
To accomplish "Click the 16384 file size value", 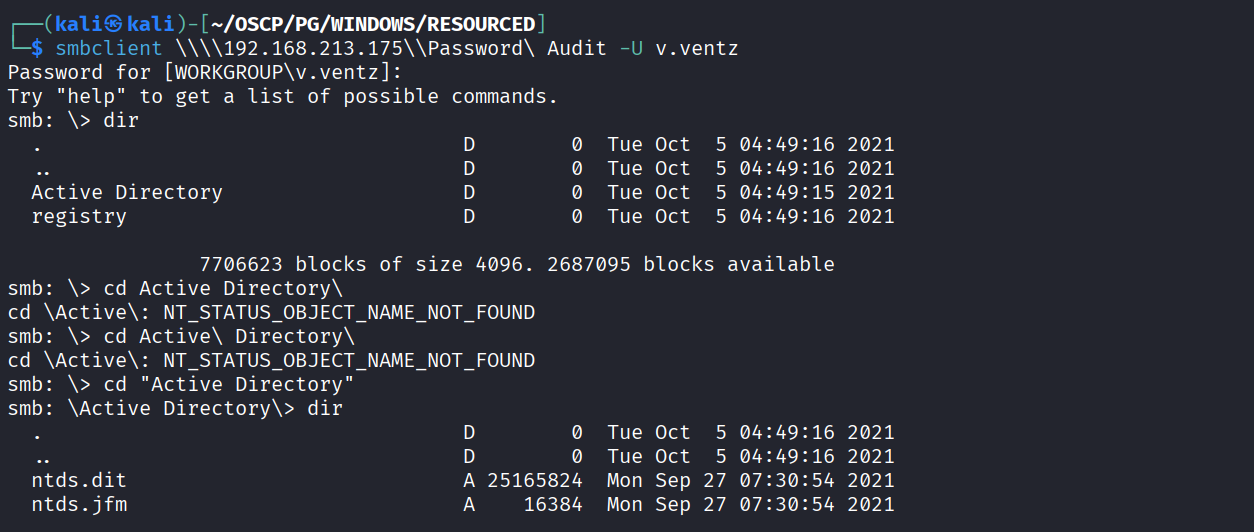I will coord(553,504).
